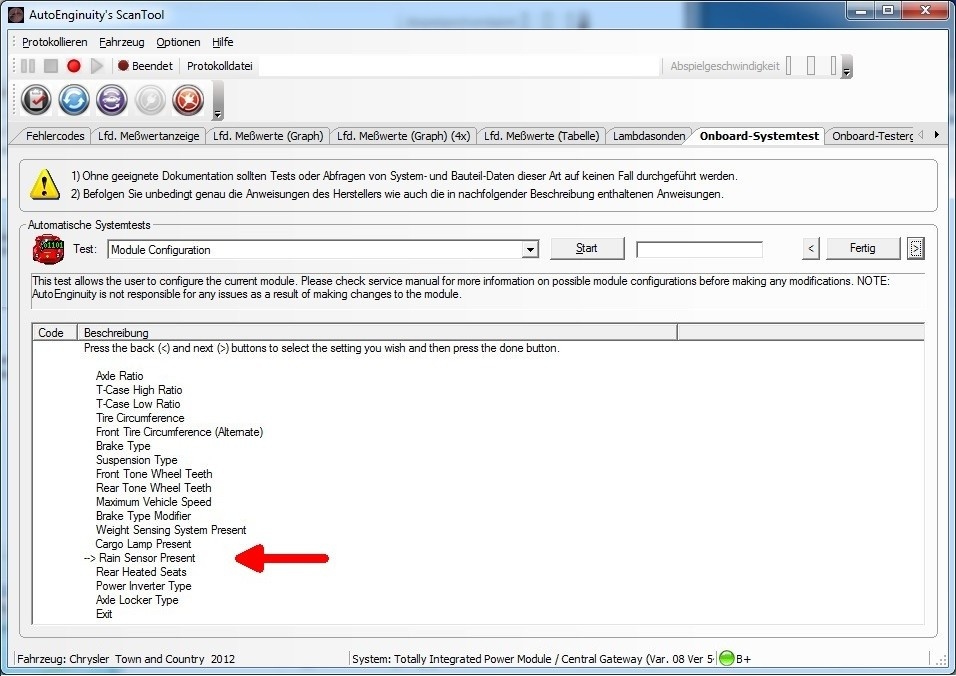956x676 pixels.
Task: Click the Front Tone Wheel Teeth entry
Action: click(x=154, y=474)
